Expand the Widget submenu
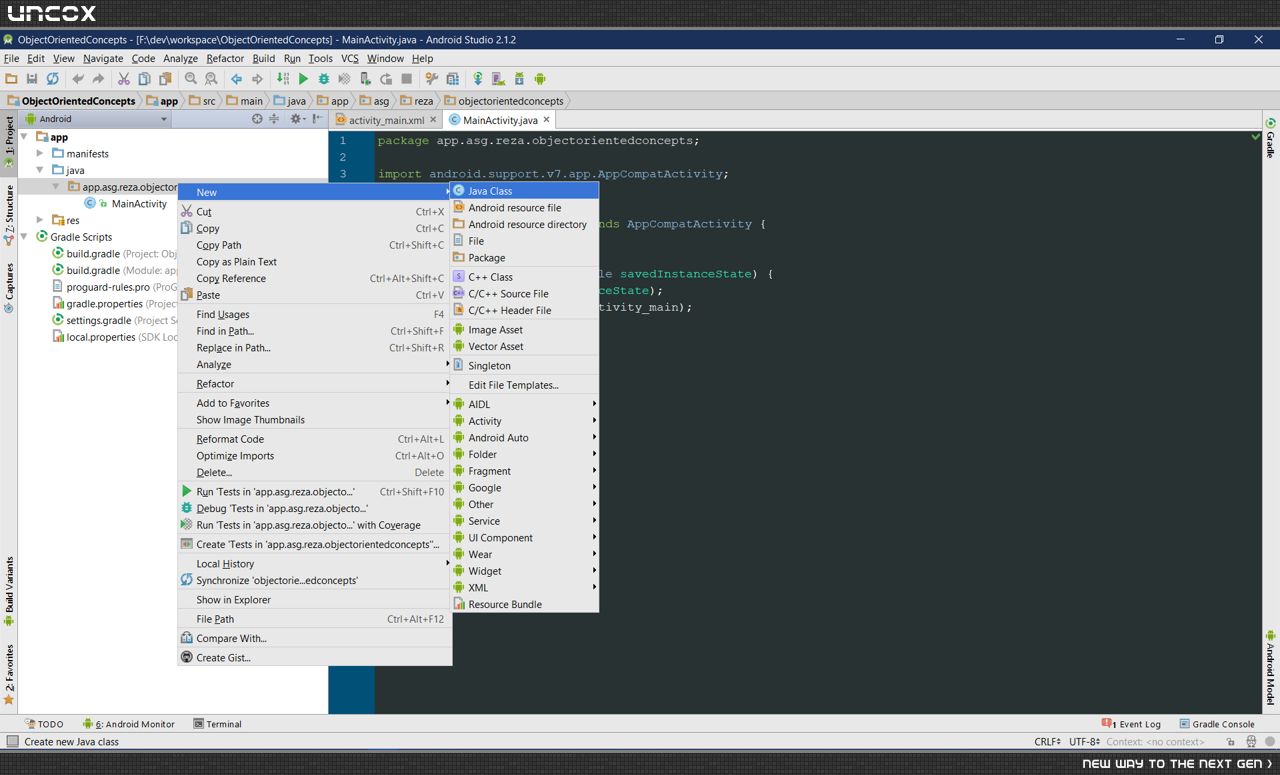Viewport: 1280px width, 775px height. [x=525, y=571]
